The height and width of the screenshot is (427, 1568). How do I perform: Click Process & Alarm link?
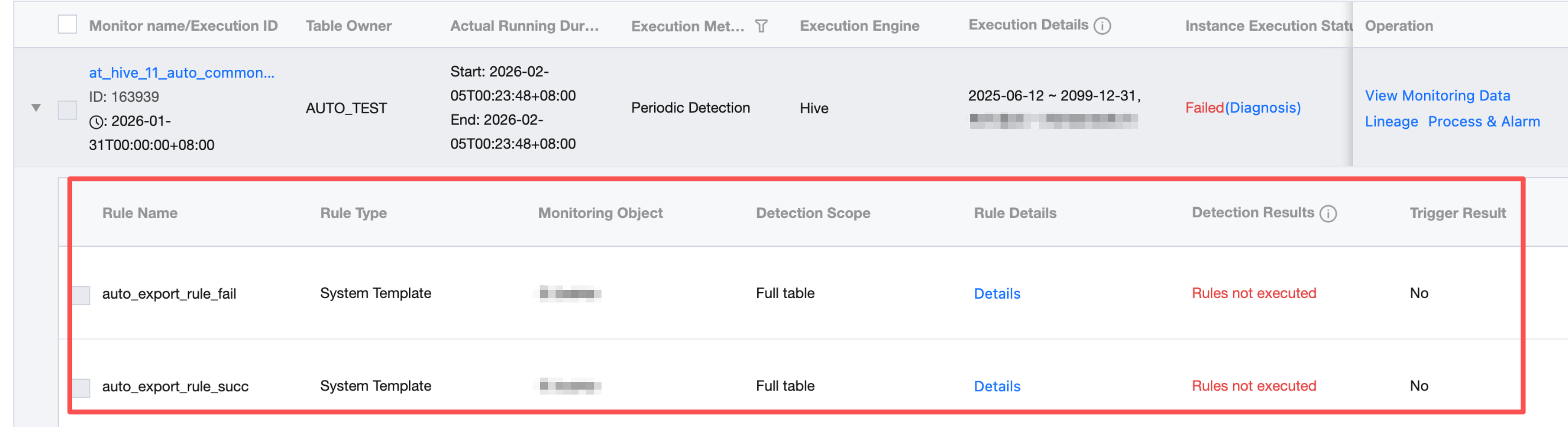coord(1483,122)
